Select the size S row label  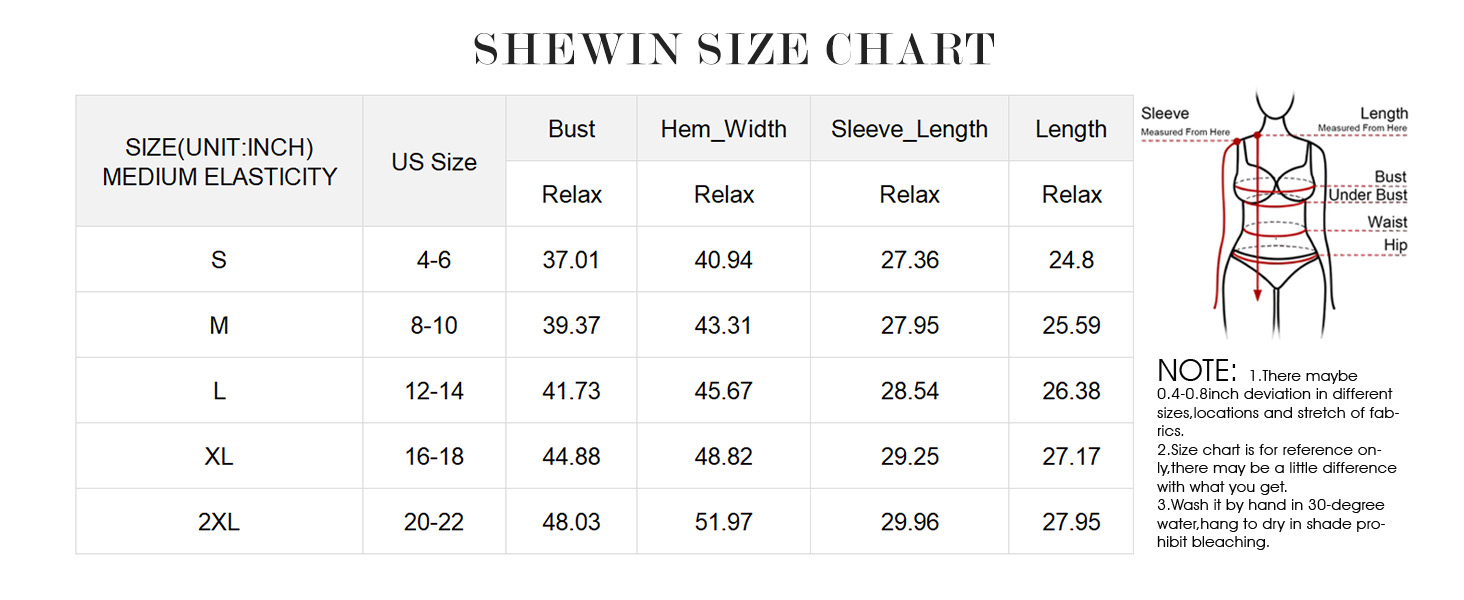coord(219,260)
